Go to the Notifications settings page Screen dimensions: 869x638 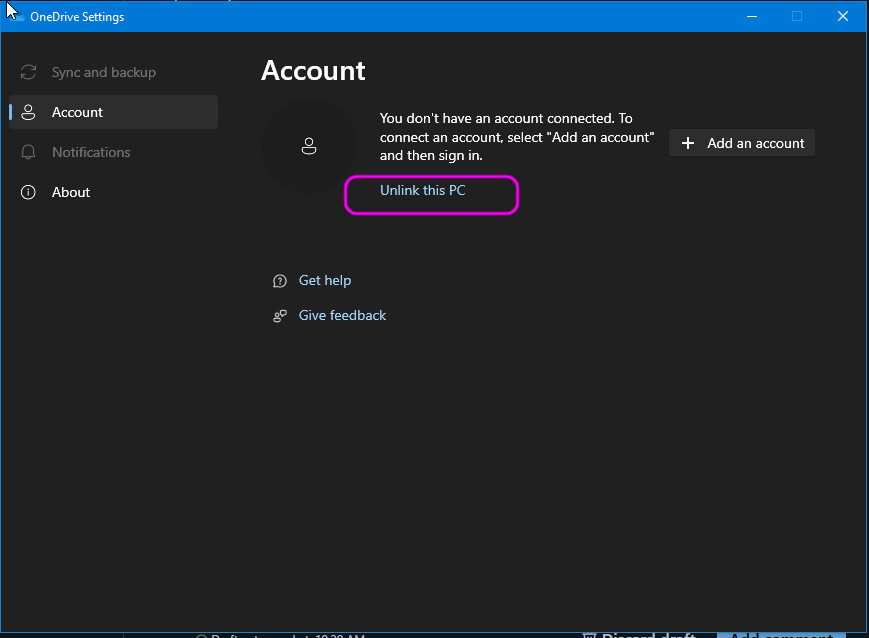[x=113, y=152]
